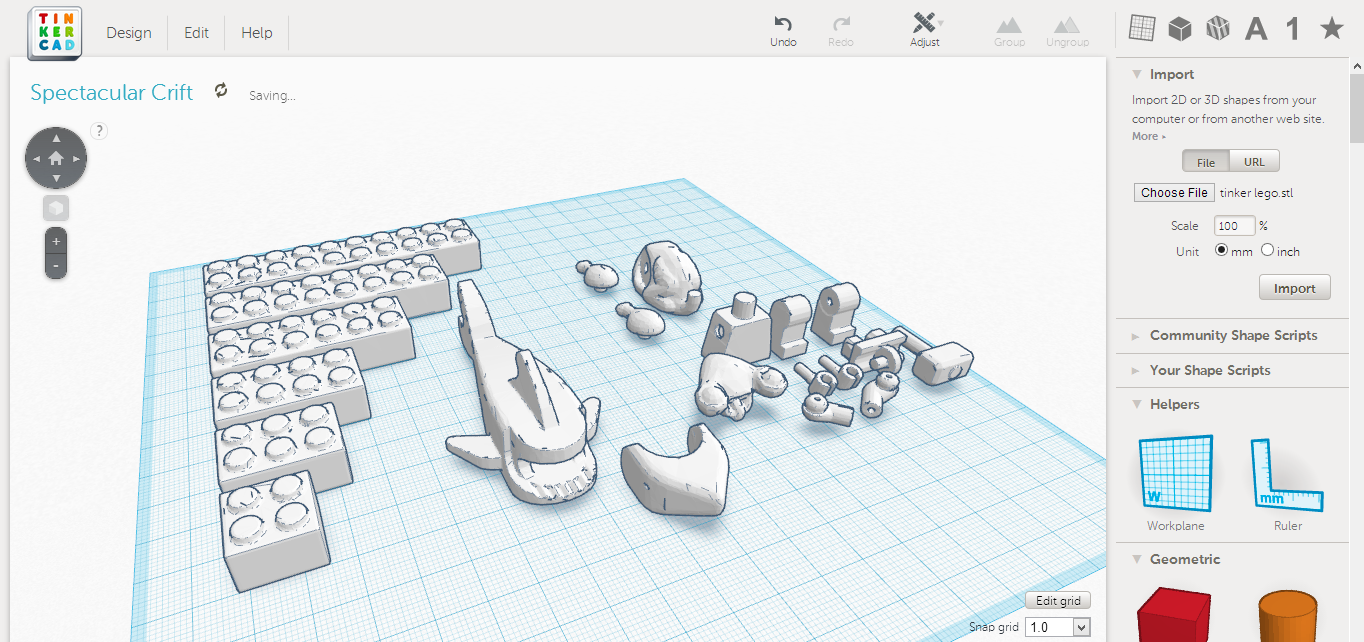This screenshot has height=642, width=1364.
Task: Click the star favorites icon
Action: [x=1332, y=28]
